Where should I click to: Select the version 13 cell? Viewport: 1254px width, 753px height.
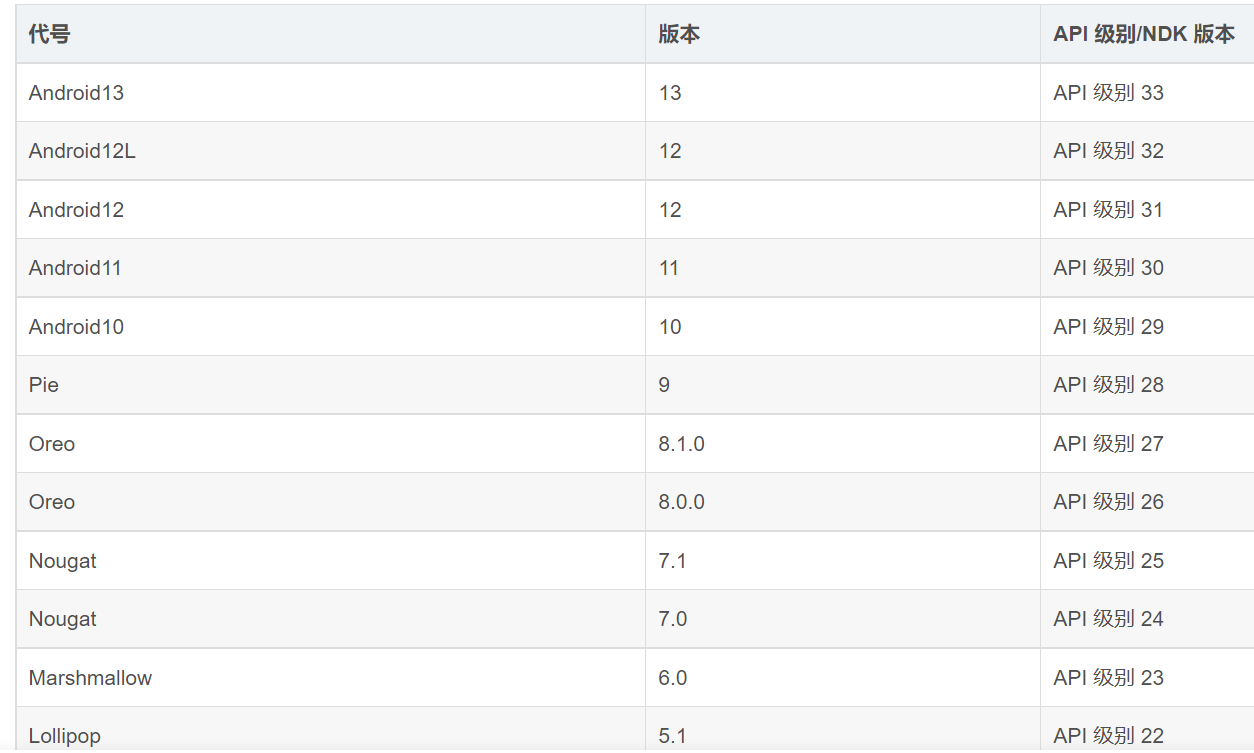point(843,93)
